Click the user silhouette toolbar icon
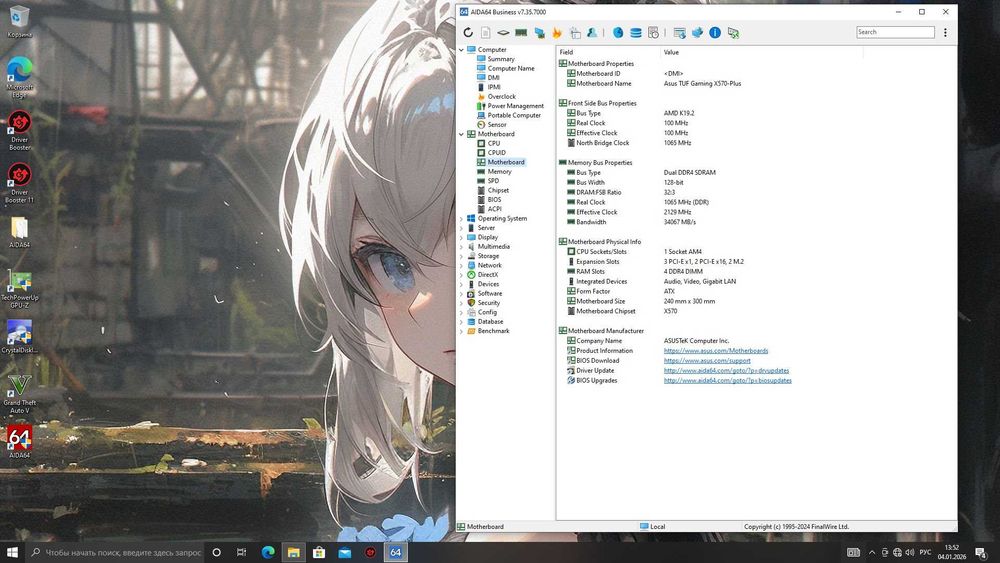Screen dimensions: 1000x563 click(592, 33)
